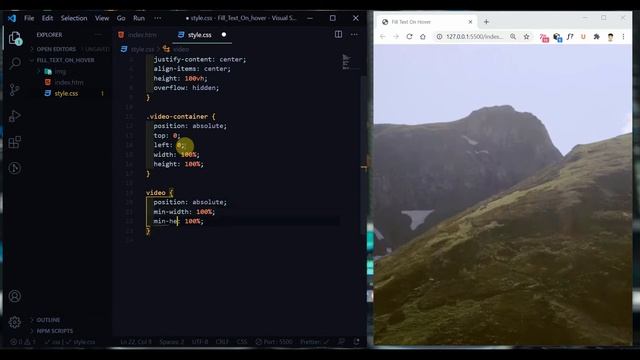Open the Selection menu
Screen dimensions: 640x360
click(74, 18)
